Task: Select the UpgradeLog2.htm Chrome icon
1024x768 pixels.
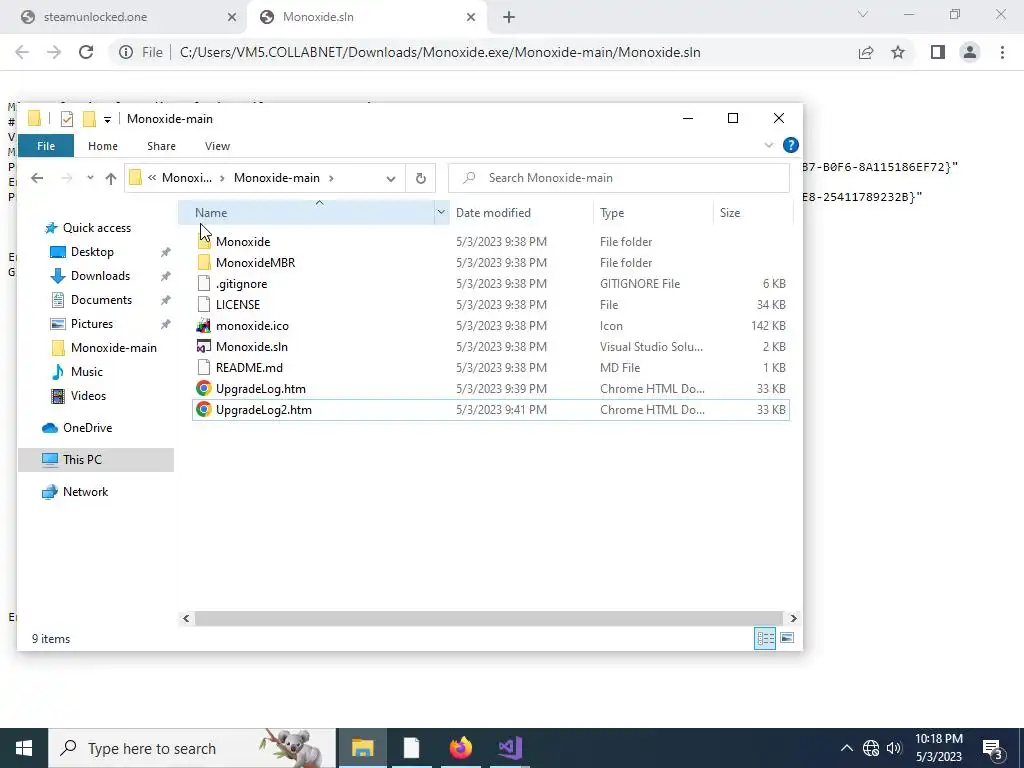Action: click(204, 409)
